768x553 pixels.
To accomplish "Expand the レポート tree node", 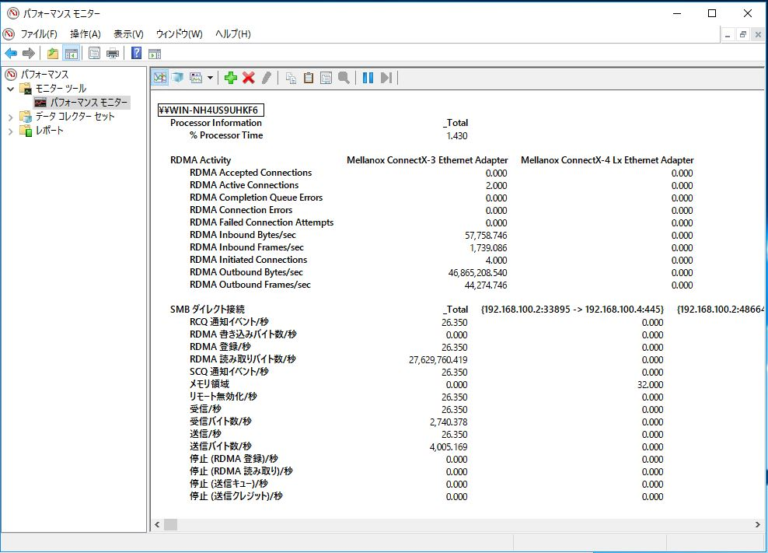I will click(11, 131).
